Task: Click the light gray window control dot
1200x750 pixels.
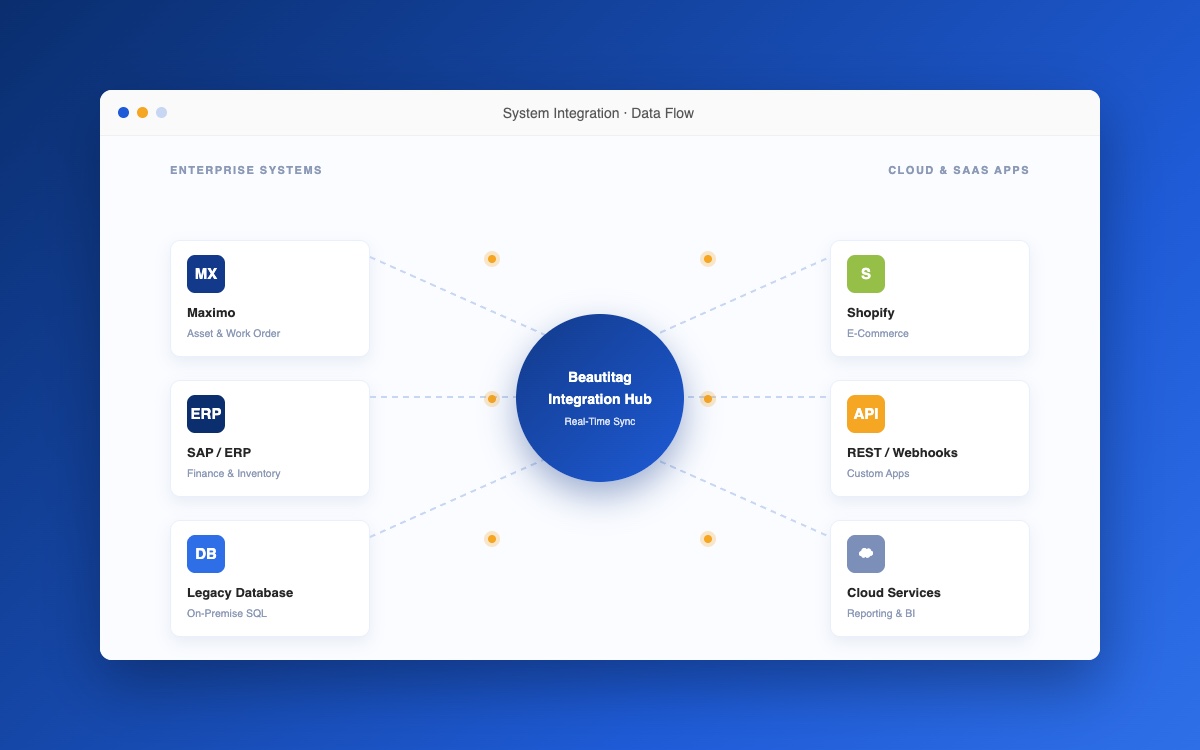Action: pos(162,113)
